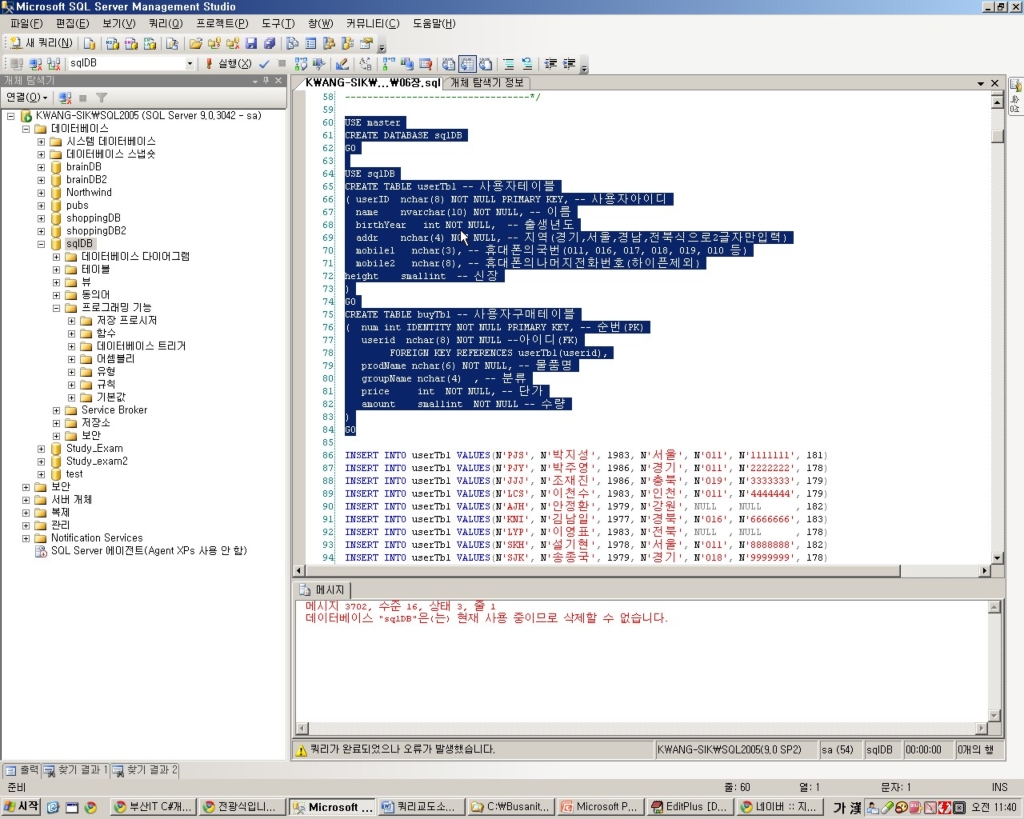Select the 메시지 results tab
Screen dimensions: 1024x819
(323, 590)
